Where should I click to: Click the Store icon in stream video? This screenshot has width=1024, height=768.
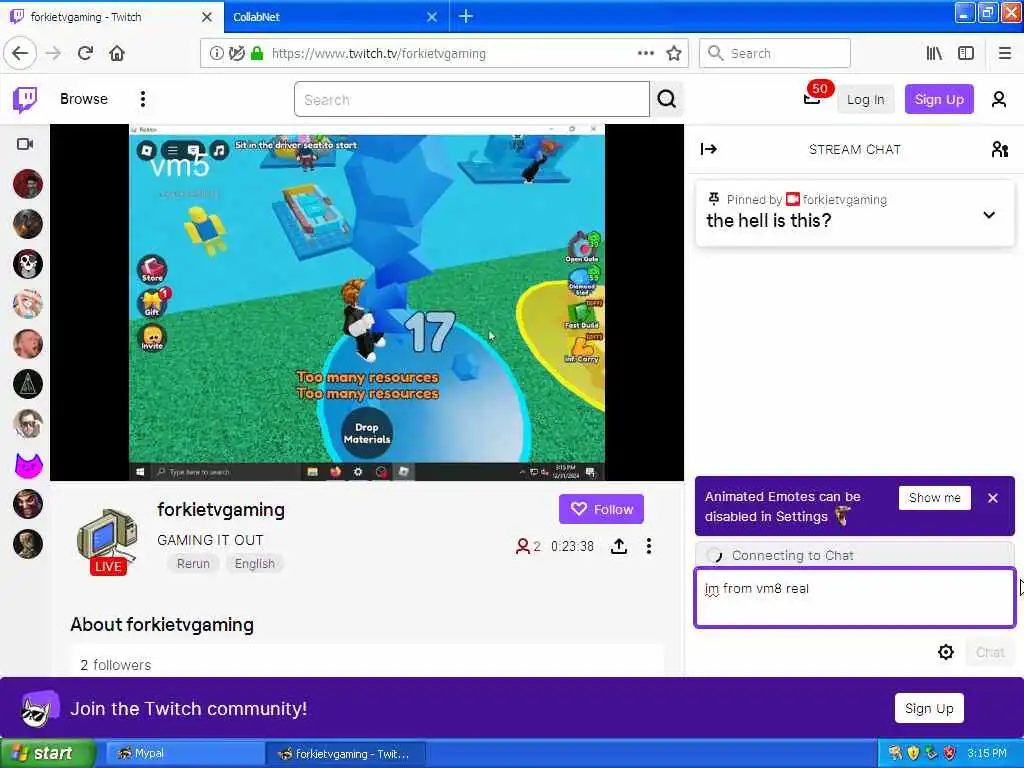(x=152, y=269)
